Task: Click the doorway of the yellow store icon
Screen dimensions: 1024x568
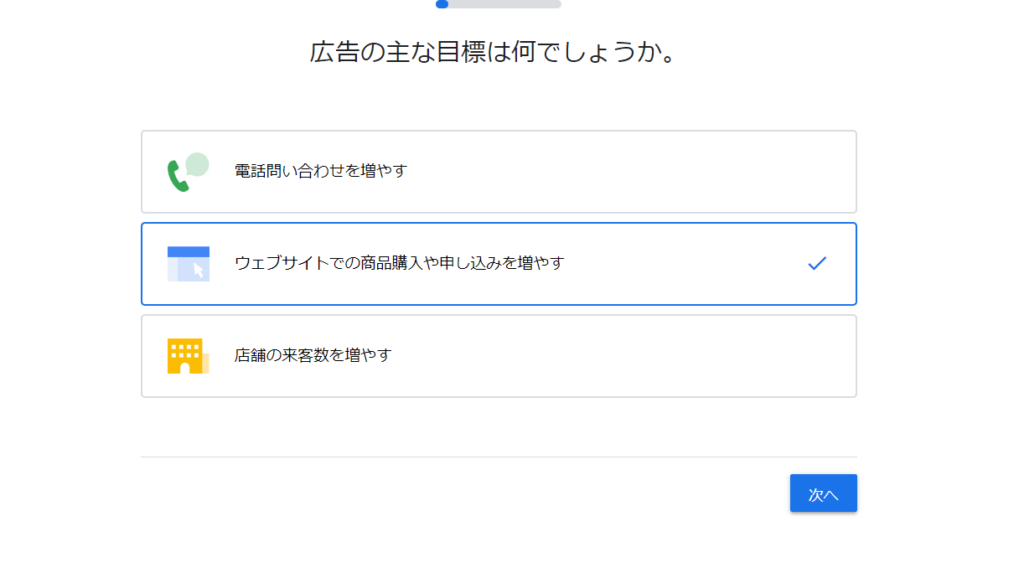Action: [185, 368]
